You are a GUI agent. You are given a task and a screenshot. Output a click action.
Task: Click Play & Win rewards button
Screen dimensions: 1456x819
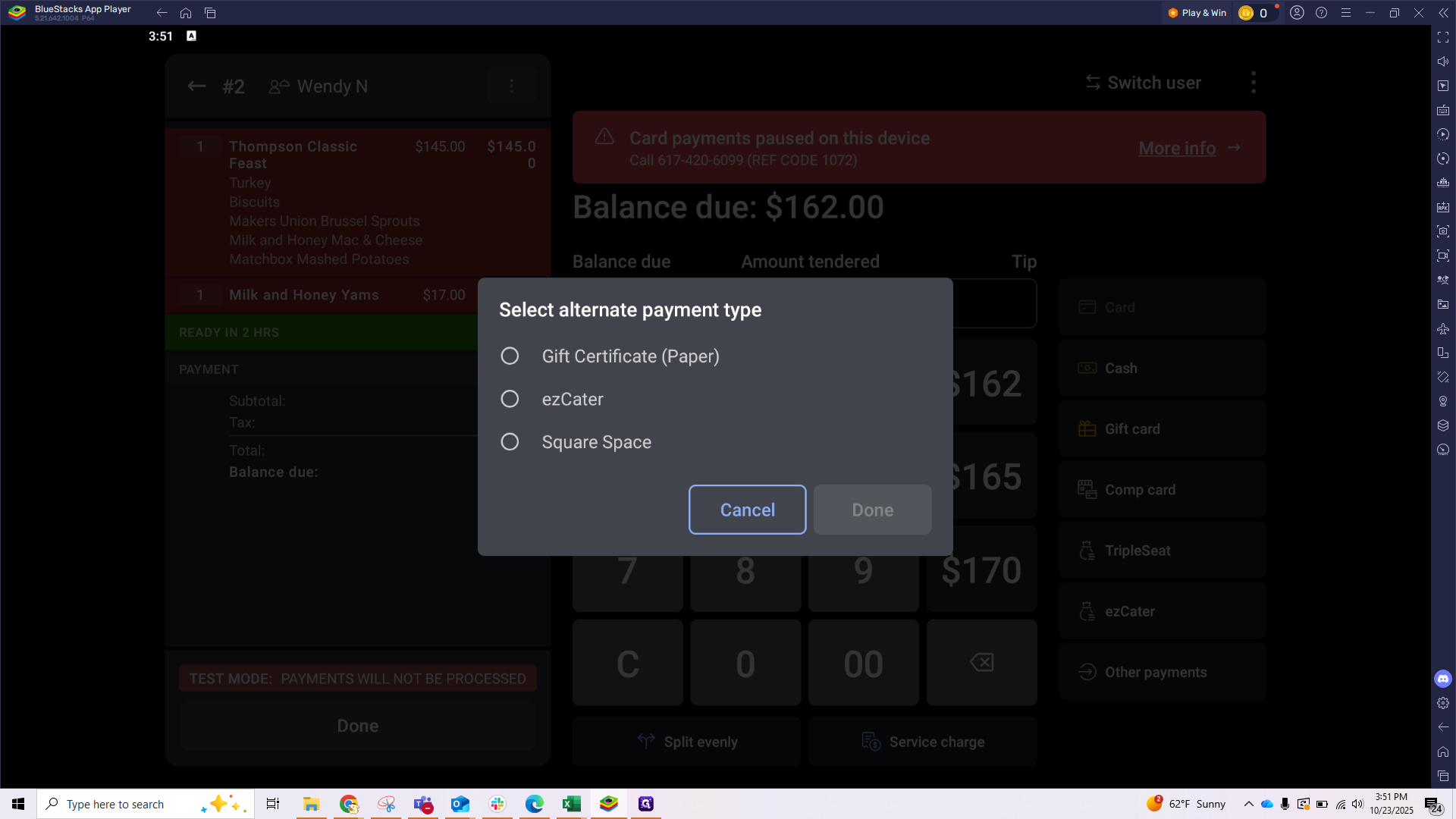point(1197,13)
